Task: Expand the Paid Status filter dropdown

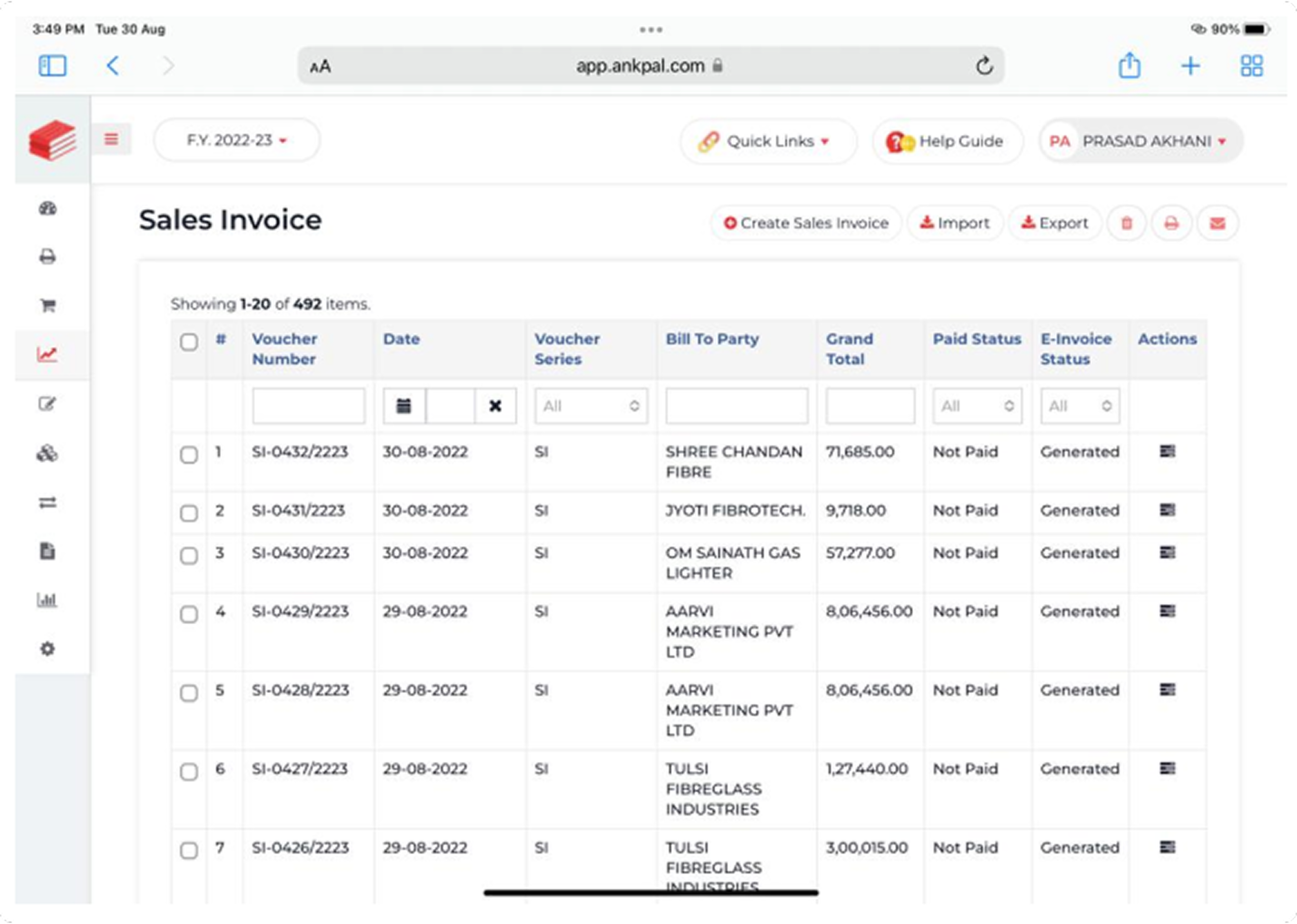Action: coord(977,406)
